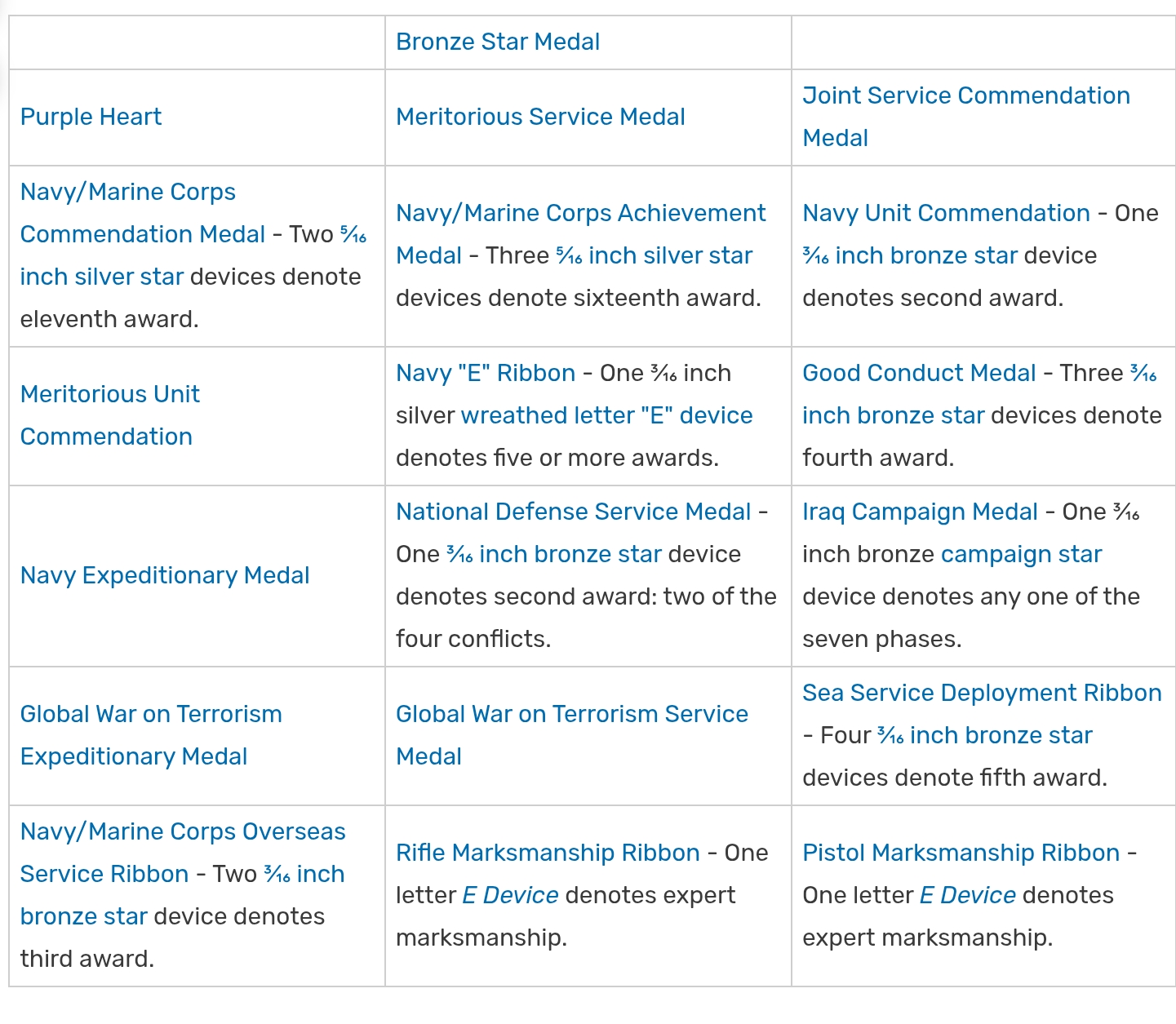Screen dimensions: 1176x1024
Task: Follow the campaign star link
Action: 1021,554
